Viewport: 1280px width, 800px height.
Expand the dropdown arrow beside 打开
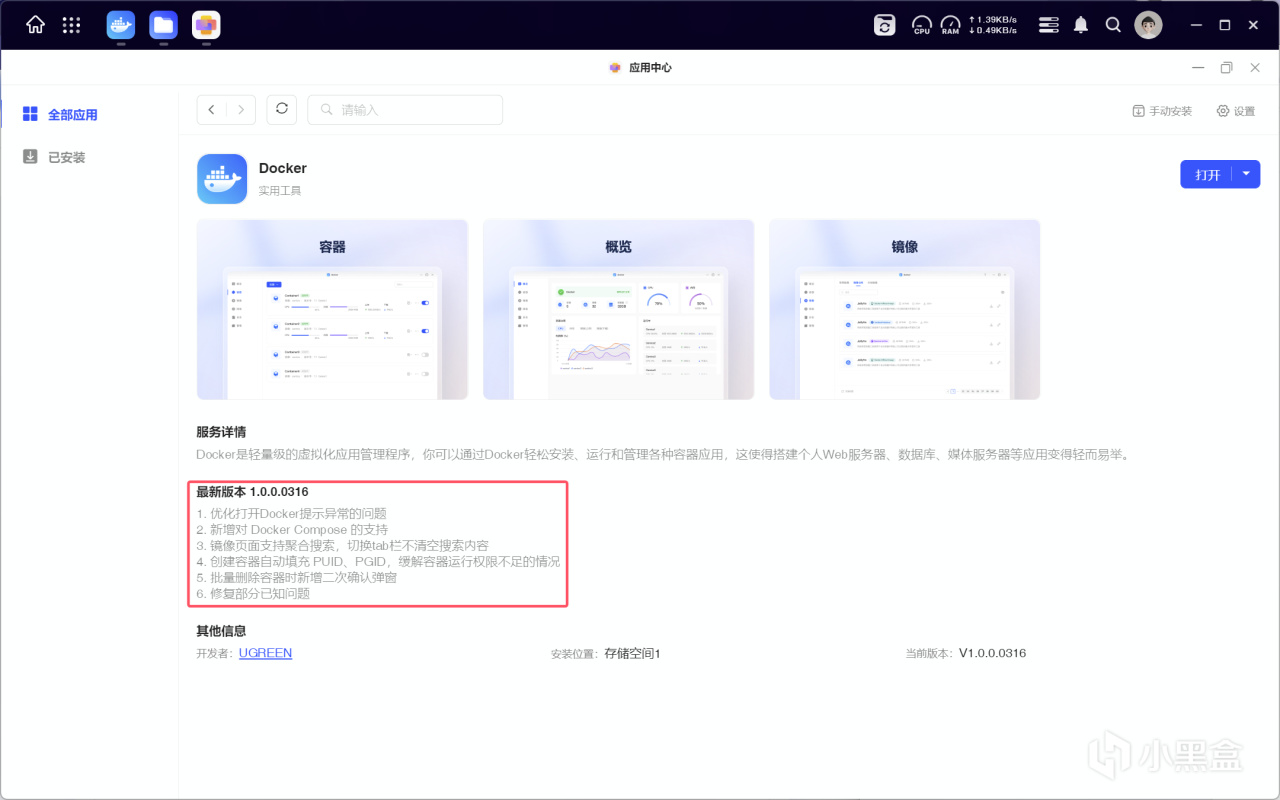point(1246,174)
